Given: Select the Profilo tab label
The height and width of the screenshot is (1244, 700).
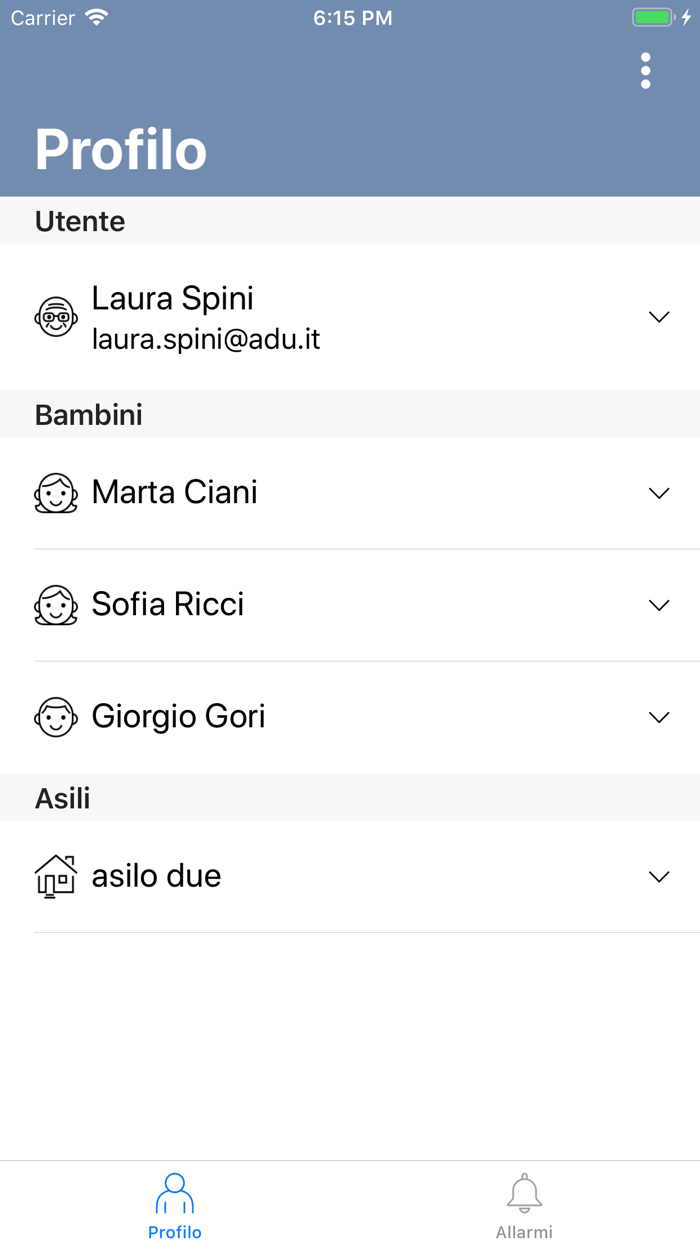Looking at the screenshot, I should (x=175, y=1232).
